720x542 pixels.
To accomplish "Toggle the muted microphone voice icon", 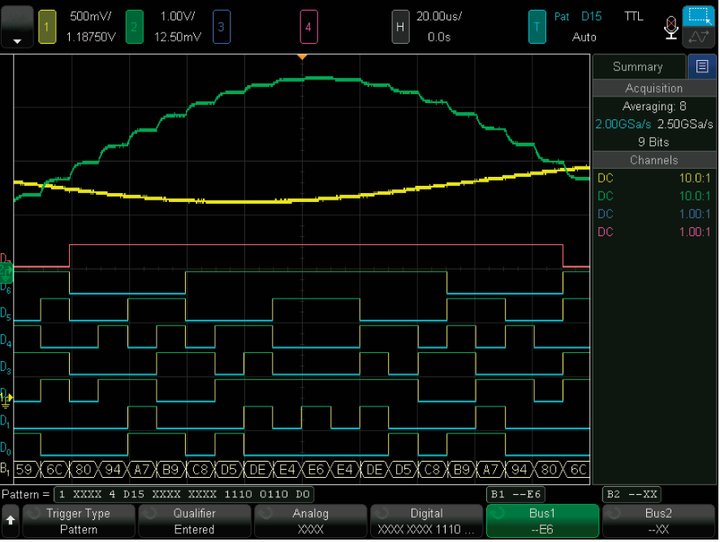I will tap(671, 28).
